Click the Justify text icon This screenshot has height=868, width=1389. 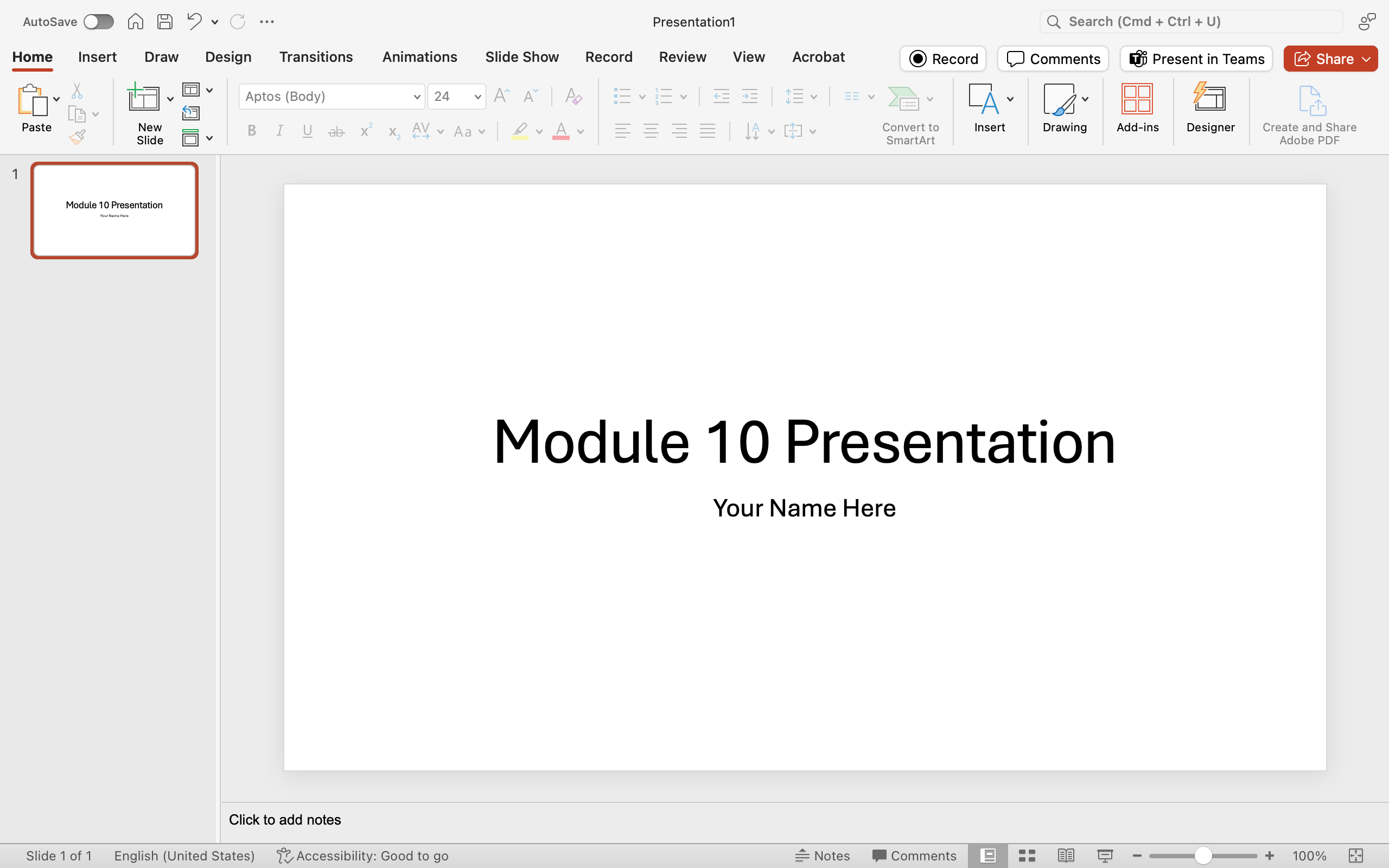(x=708, y=131)
